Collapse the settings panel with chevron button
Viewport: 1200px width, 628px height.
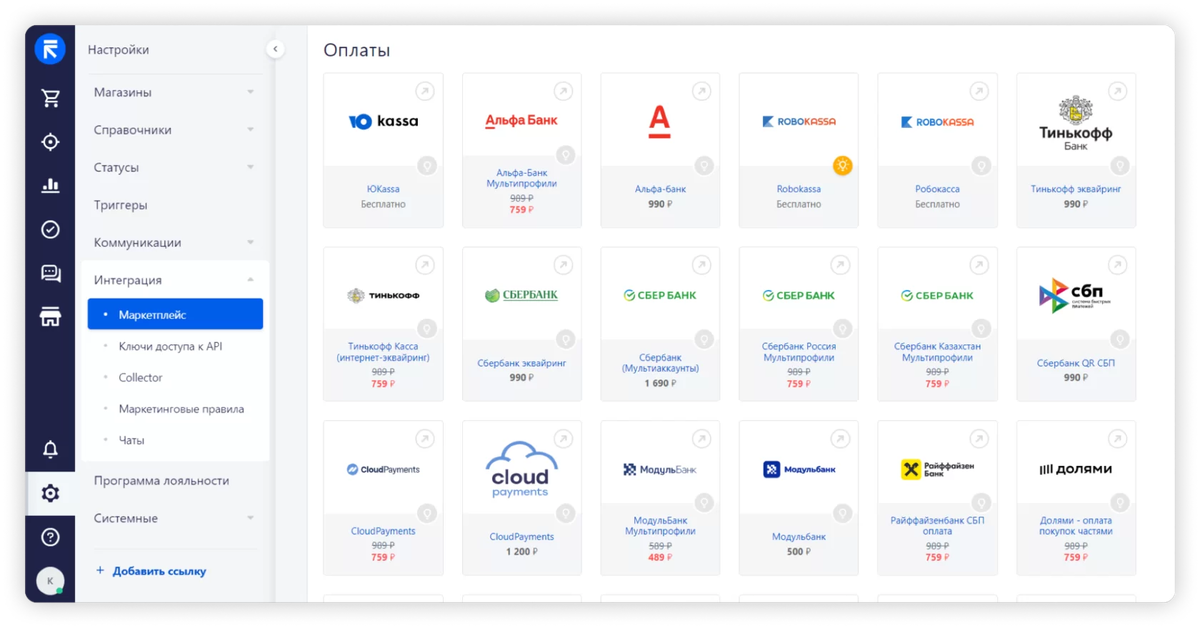(x=275, y=49)
